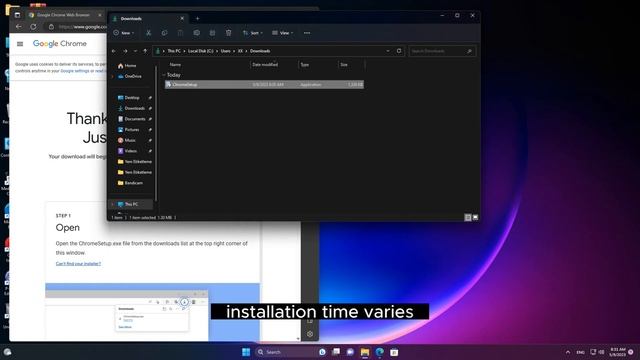Screen dimensions: 640x360
Task: Click the Cut scissors icon in Explorer toolbar
Action: (149, 33)
